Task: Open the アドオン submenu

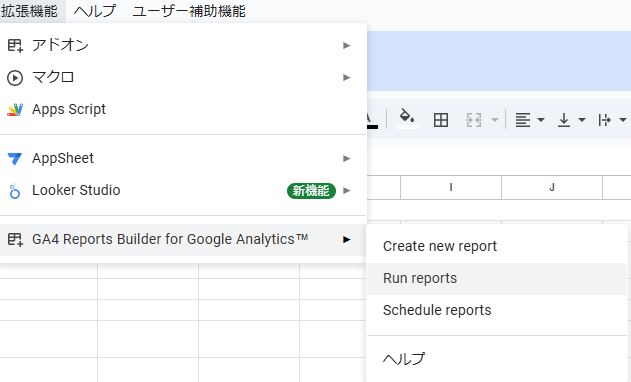Action: [x=183, y=45]
